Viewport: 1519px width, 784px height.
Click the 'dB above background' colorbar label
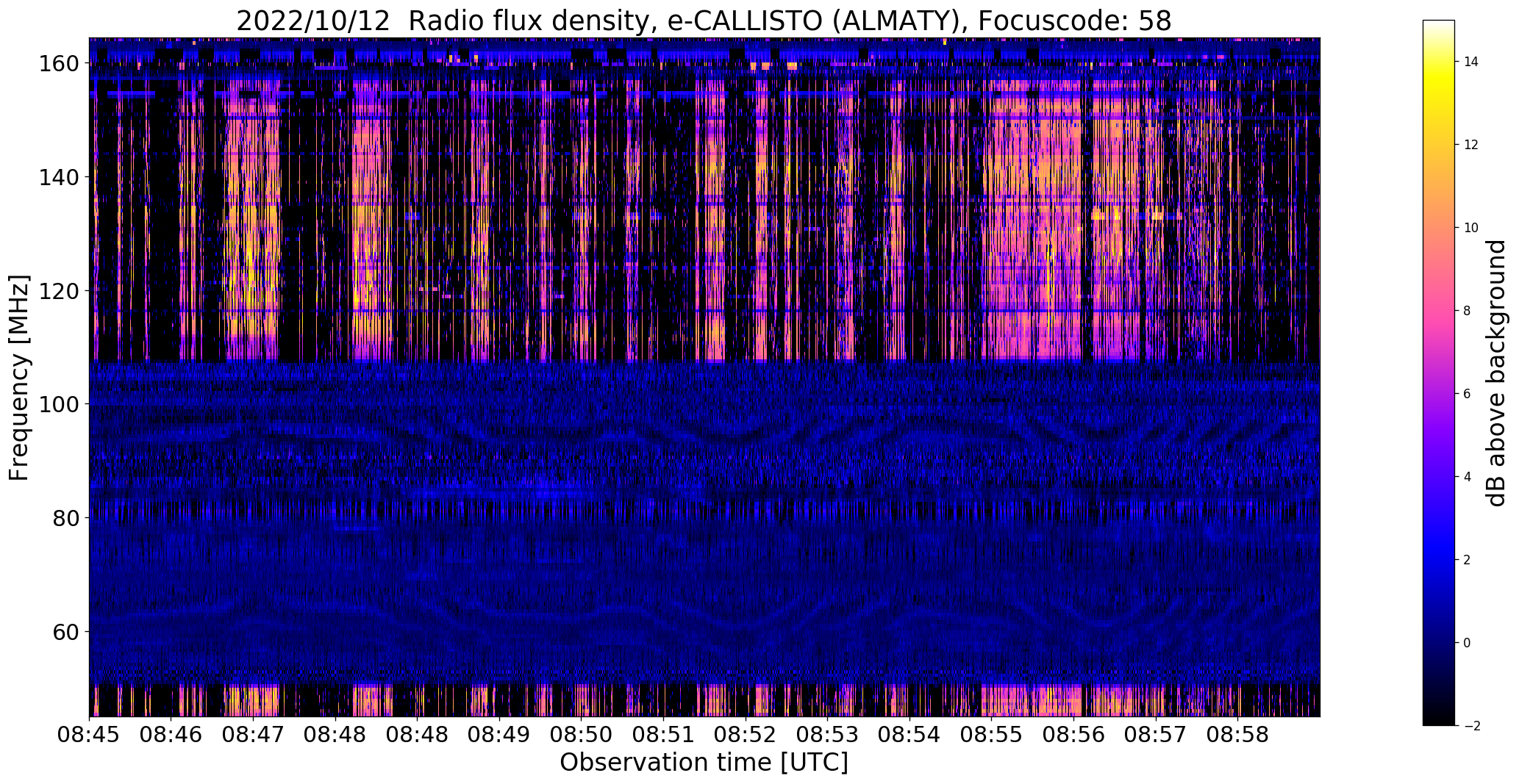[x=1497, y=373]
